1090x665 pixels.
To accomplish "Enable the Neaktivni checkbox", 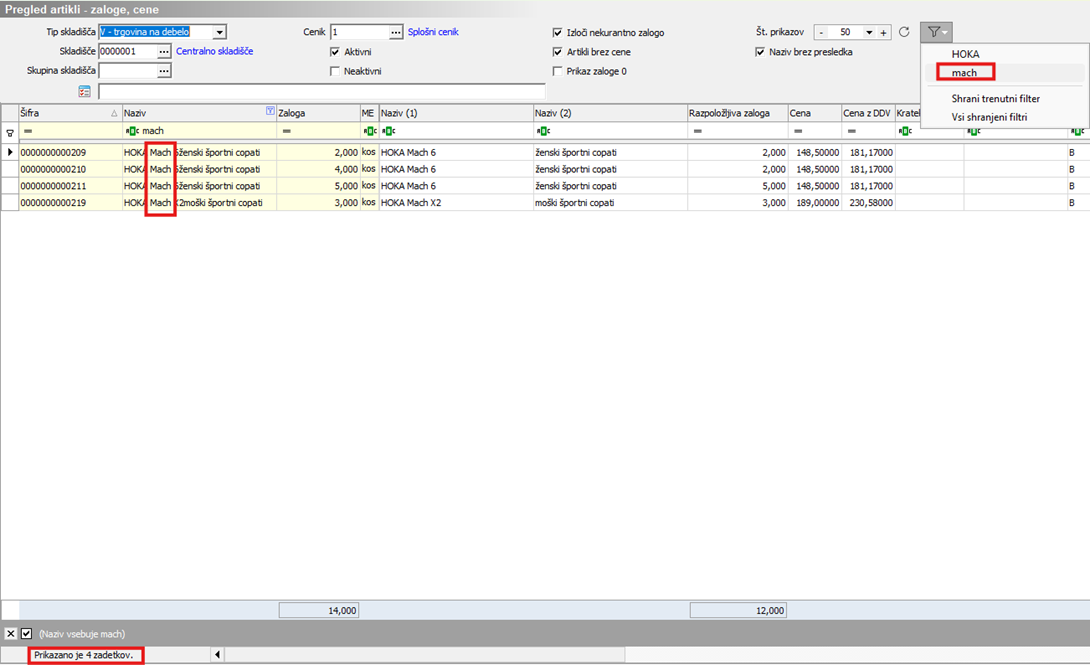I will (x=335, y=71).
